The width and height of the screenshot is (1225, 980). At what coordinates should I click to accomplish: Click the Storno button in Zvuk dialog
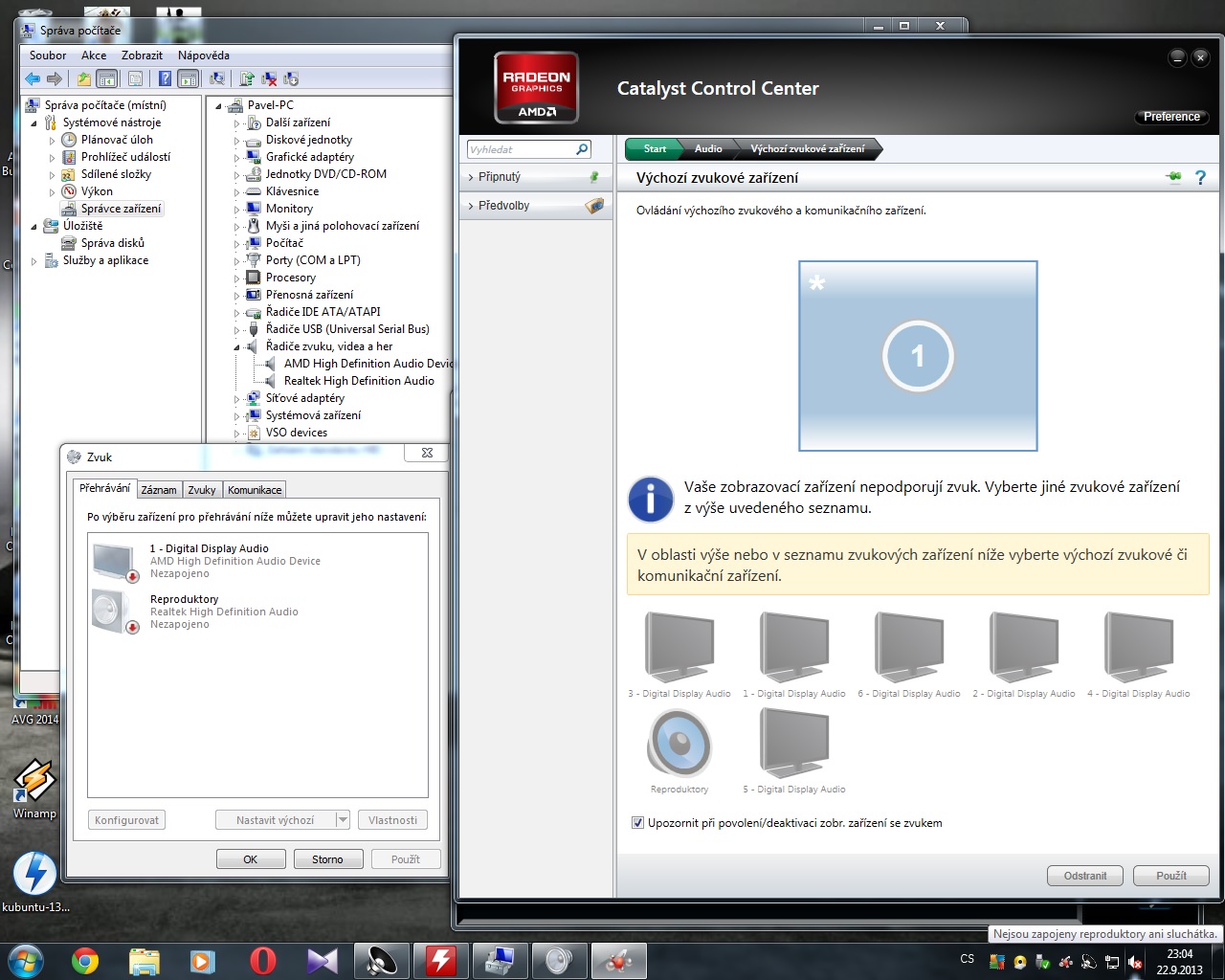pyautogui.click(x=327, y=859)
